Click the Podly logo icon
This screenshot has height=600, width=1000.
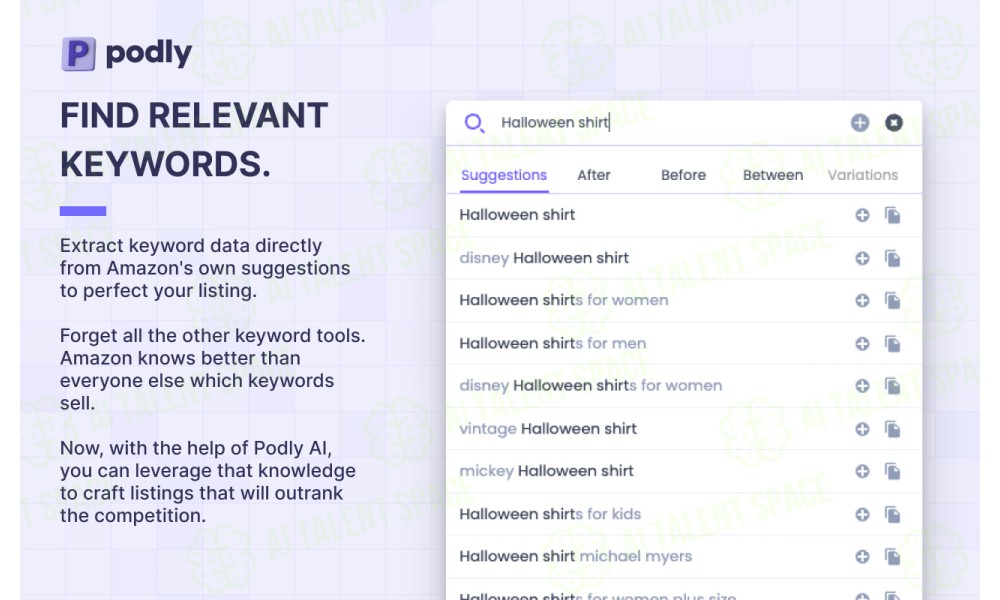pyautogui.click(x=78, y=54)
